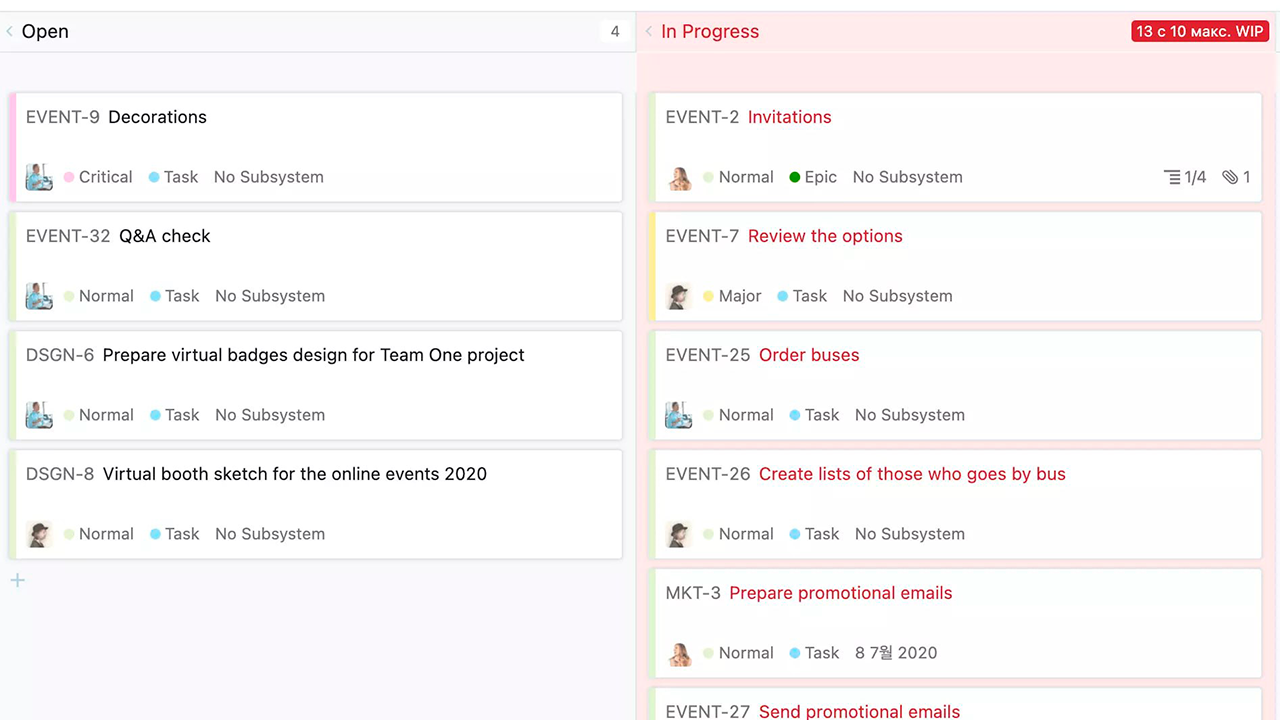The image size is (1280, 720).
Task: Open the Critical priority dropdown on Decorations
Action: click(98, 177)
